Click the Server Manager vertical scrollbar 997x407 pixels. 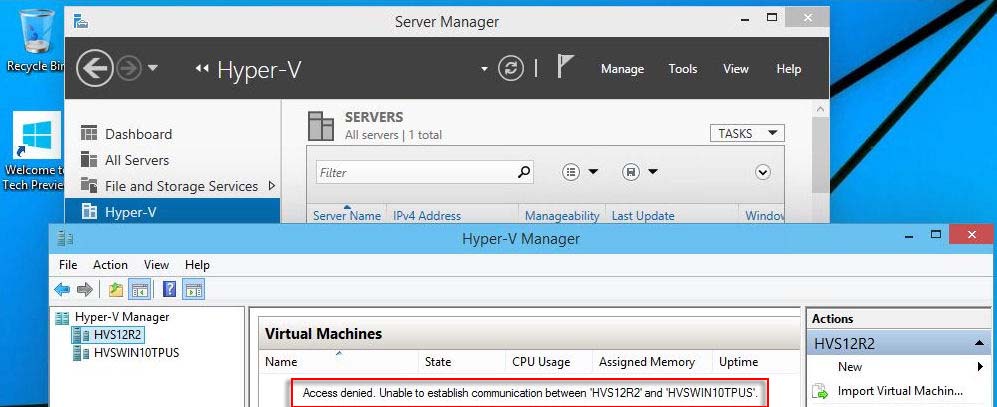821,153
